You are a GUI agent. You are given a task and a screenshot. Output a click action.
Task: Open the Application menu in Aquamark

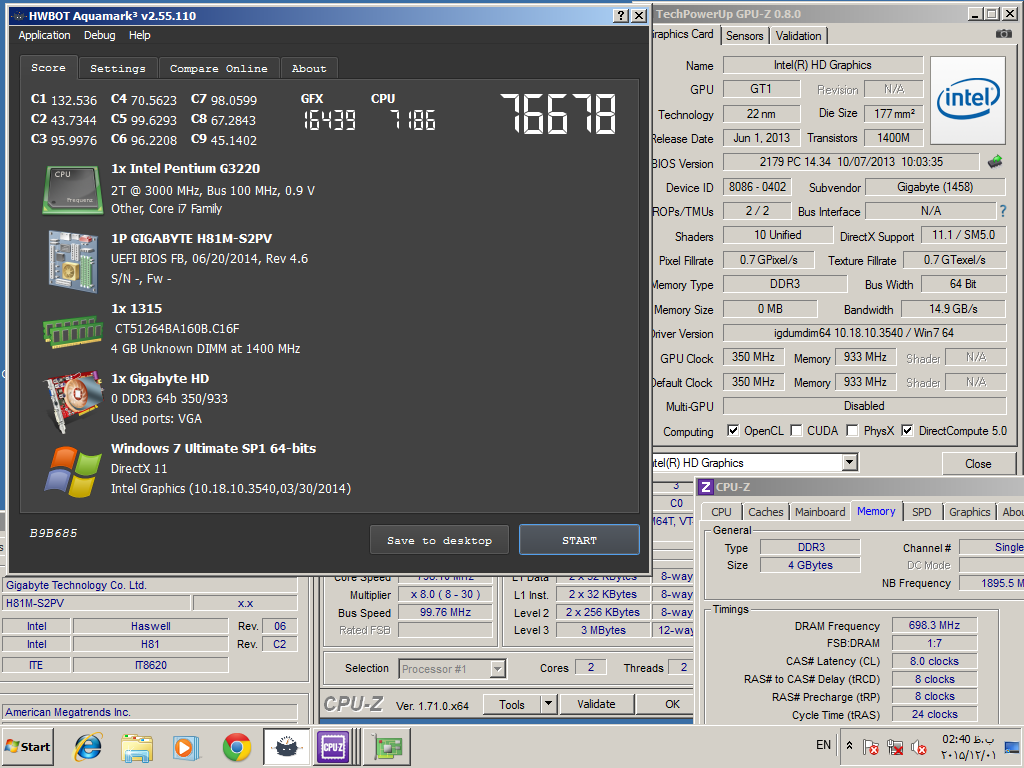pos(44,35)
